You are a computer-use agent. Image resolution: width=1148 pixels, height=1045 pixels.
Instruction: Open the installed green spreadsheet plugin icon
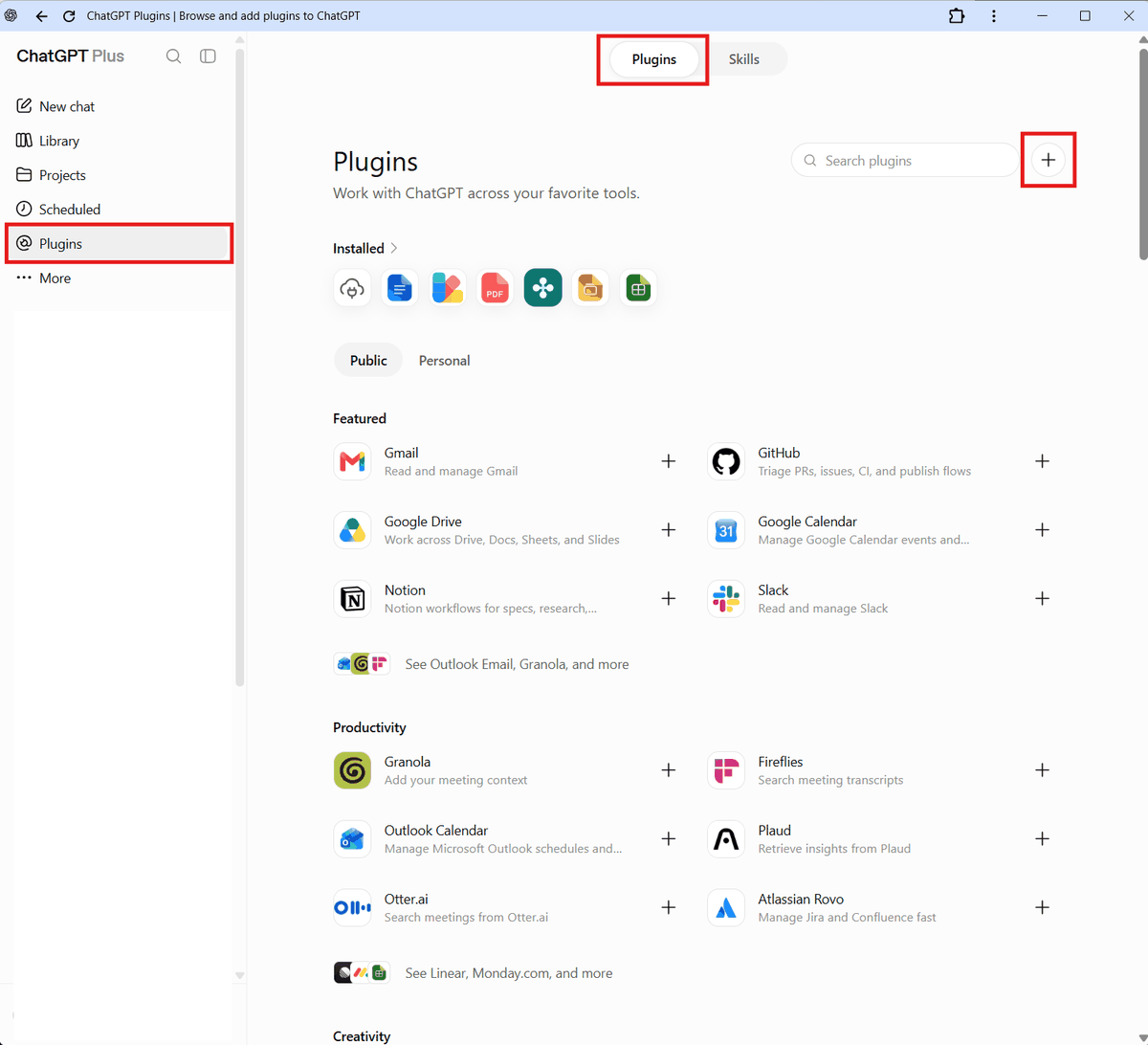coord(639,288)
